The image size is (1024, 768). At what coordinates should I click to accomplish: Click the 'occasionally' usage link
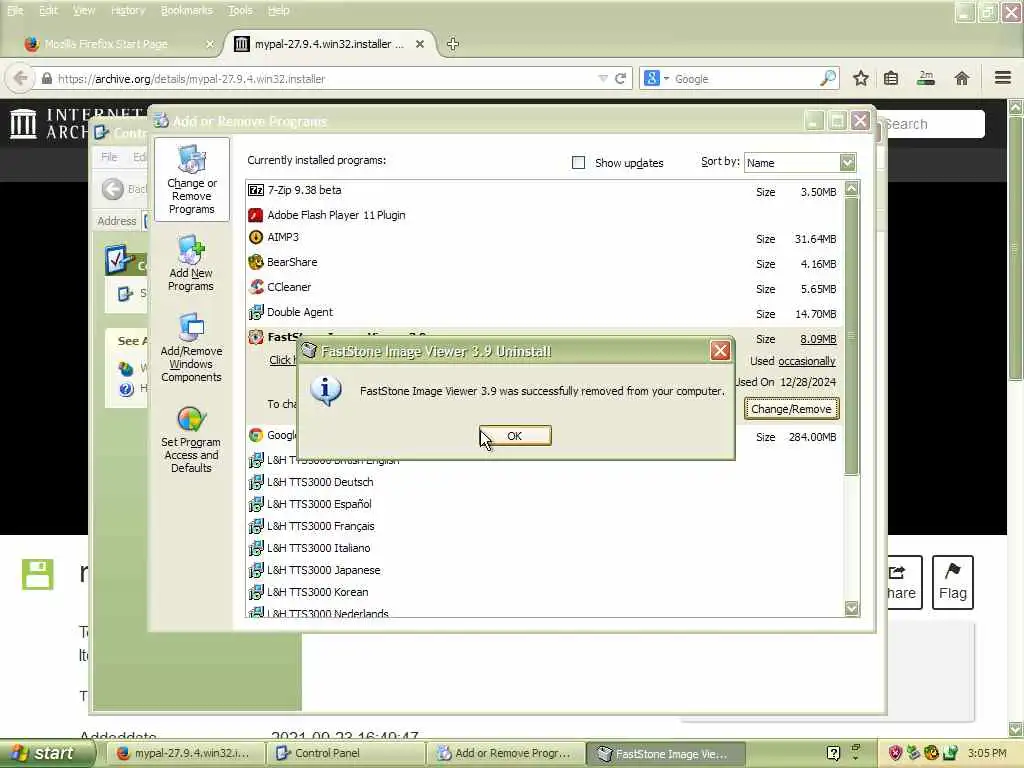pyautogui.click(x=807, y=361)
